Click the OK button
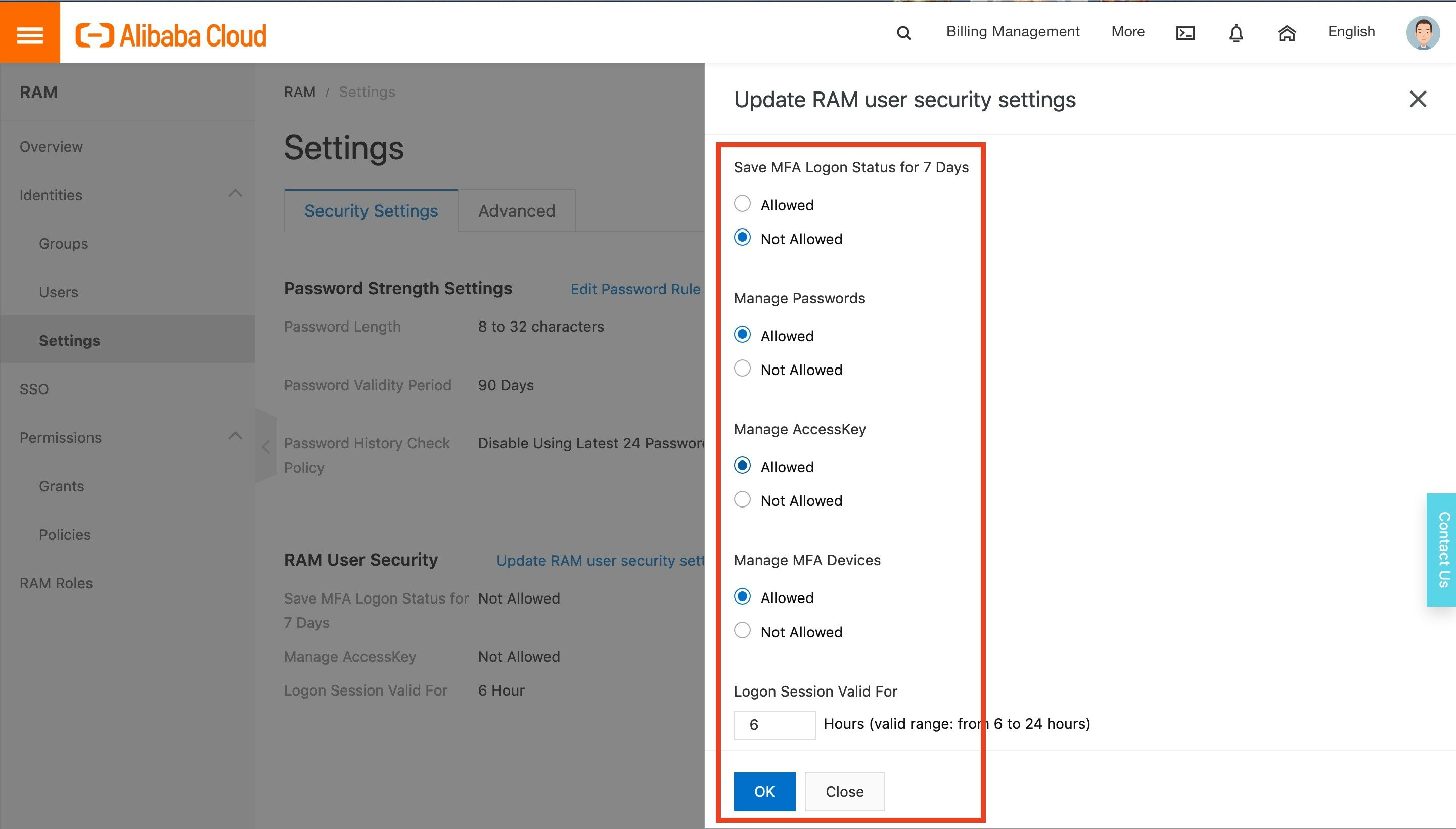The image size is (1456, 829). pos(764,792)
